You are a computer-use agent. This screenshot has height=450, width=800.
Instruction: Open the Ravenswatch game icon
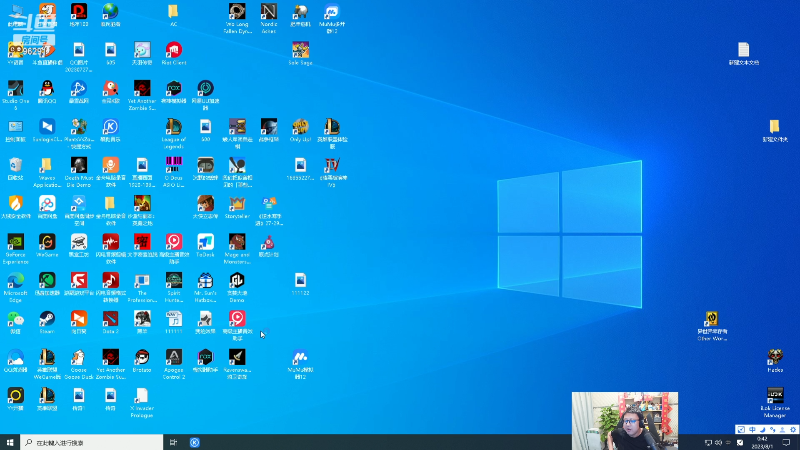pyautogui.click(x=237, y=364)
